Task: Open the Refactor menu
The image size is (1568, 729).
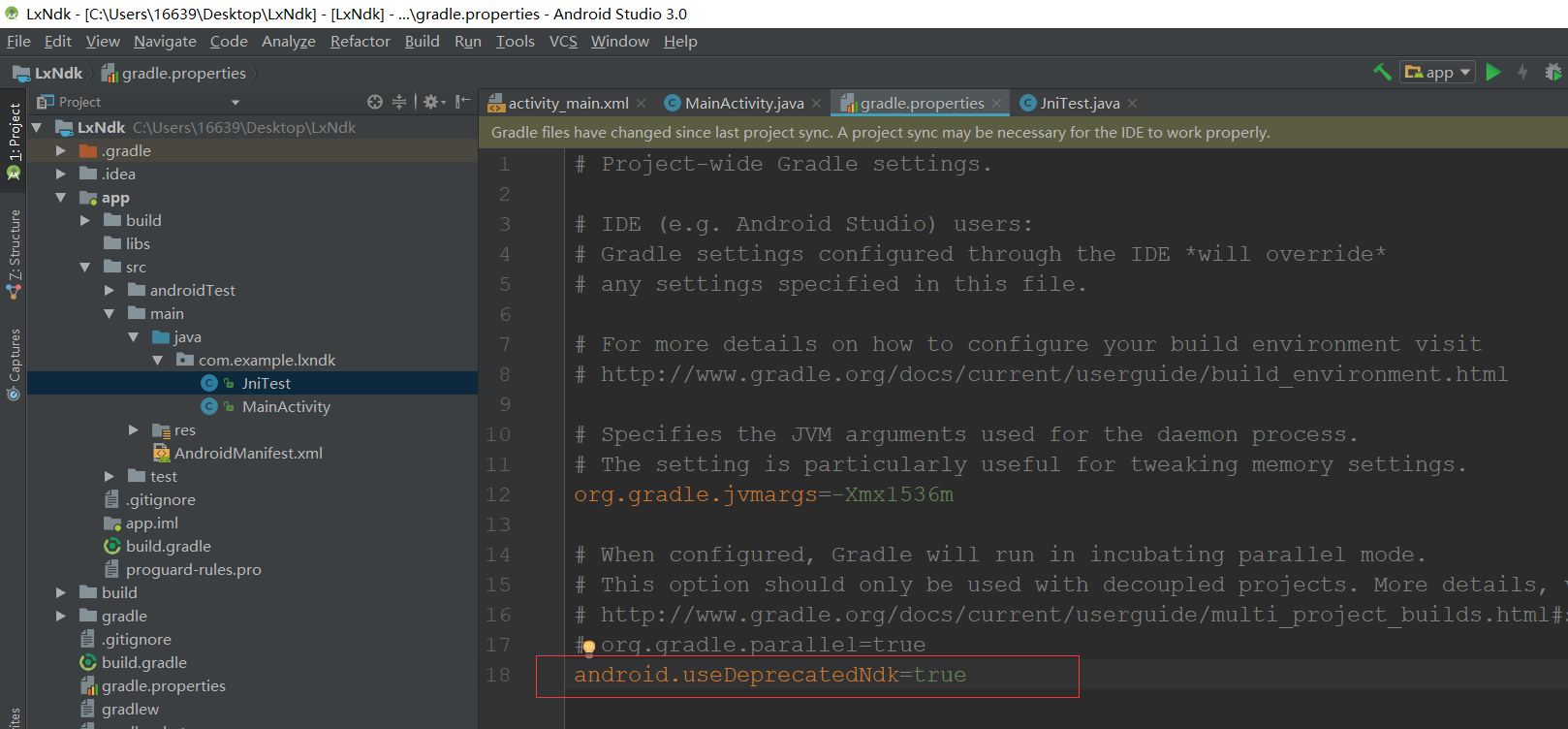Action: click(x=360, y=41)
